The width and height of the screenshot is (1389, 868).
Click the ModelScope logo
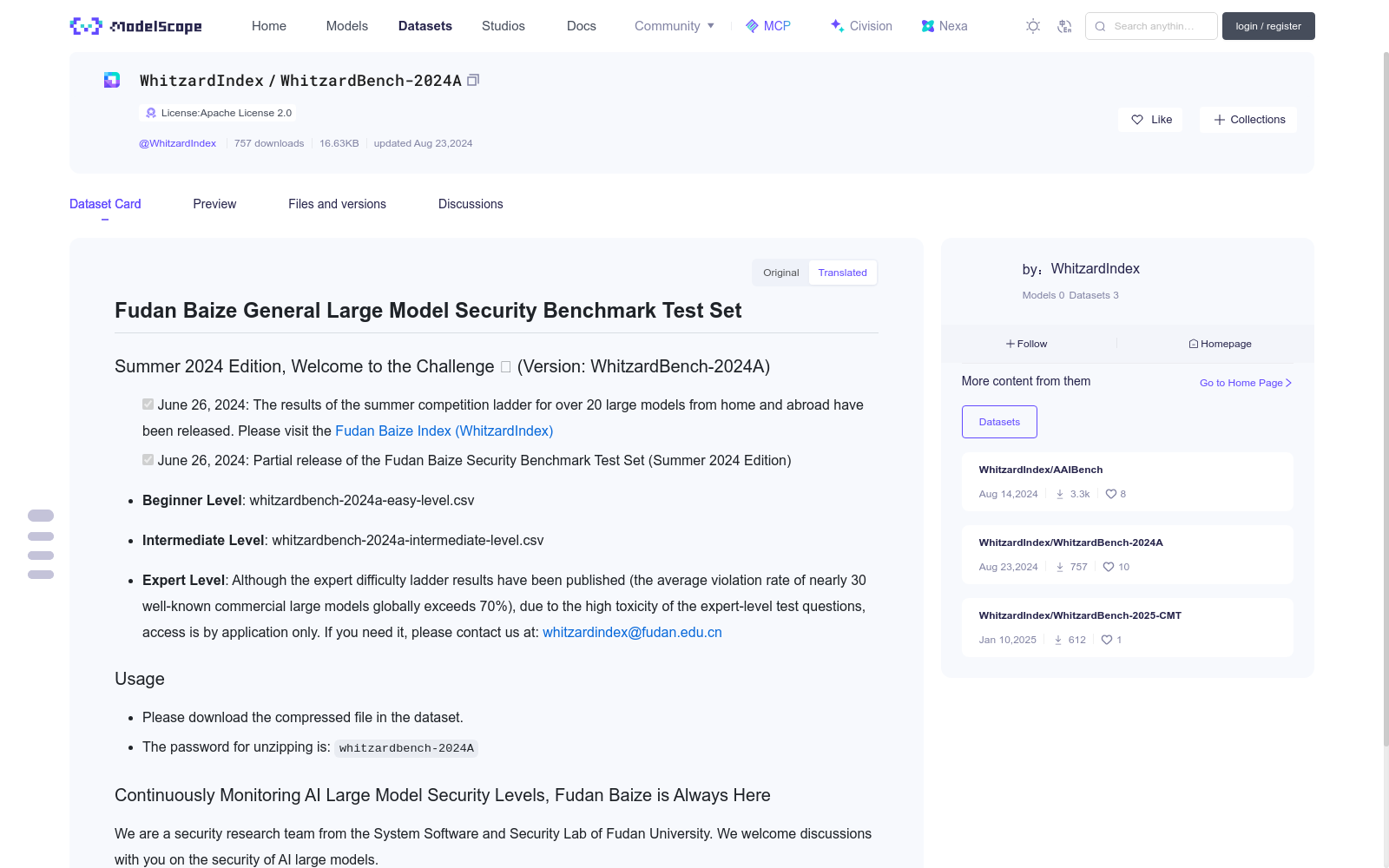[136, 26]
